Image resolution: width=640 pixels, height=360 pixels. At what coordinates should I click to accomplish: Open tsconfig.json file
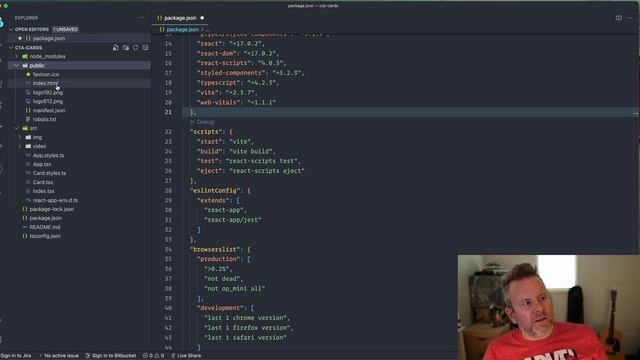(x=45, y=236)
